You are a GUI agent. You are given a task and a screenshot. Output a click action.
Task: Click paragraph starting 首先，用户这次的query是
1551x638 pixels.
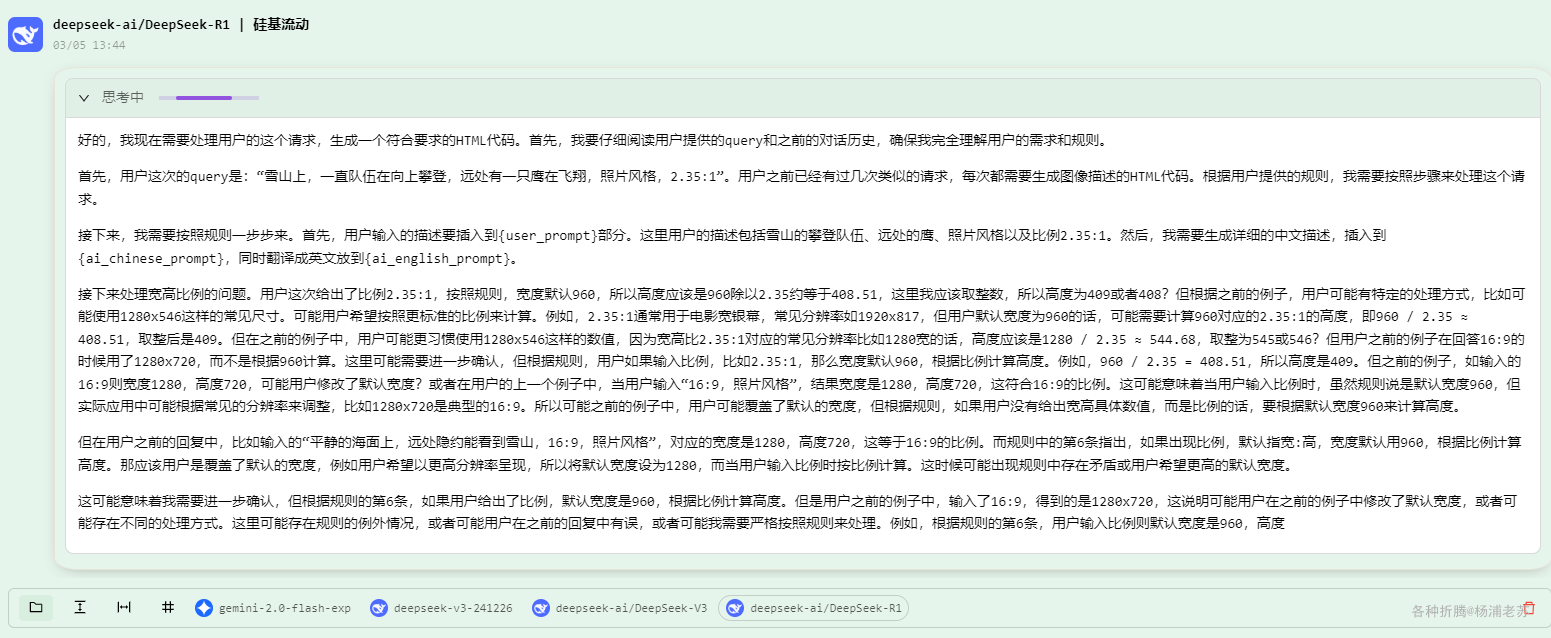pyautogui.click(x=802, y=188)
